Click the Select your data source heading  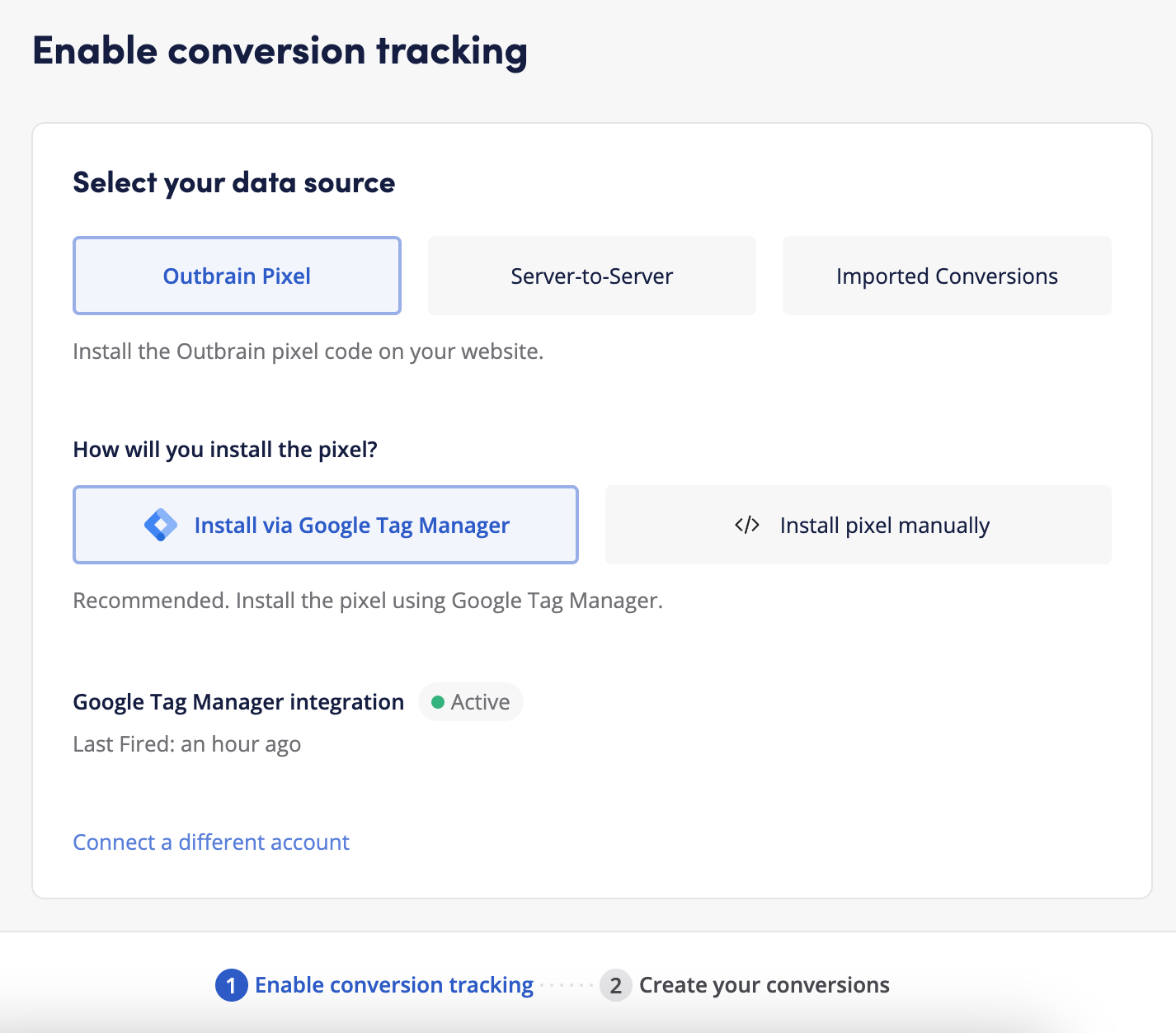coord(234,182)
